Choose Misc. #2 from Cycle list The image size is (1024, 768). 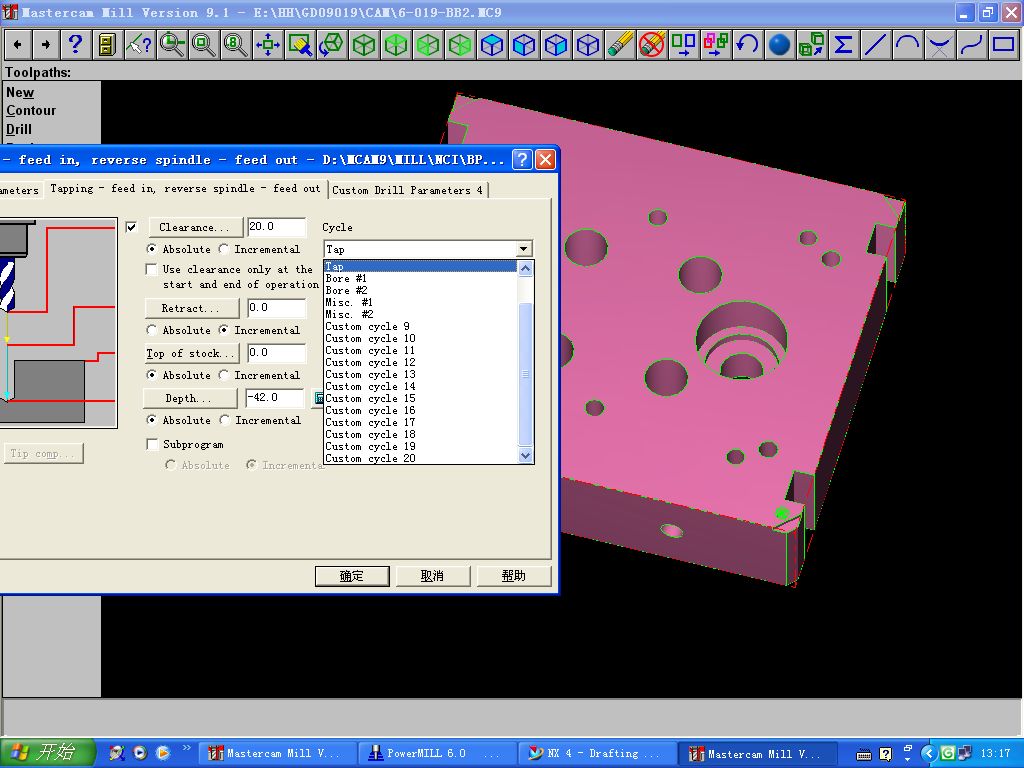click(x=421, y=314)
